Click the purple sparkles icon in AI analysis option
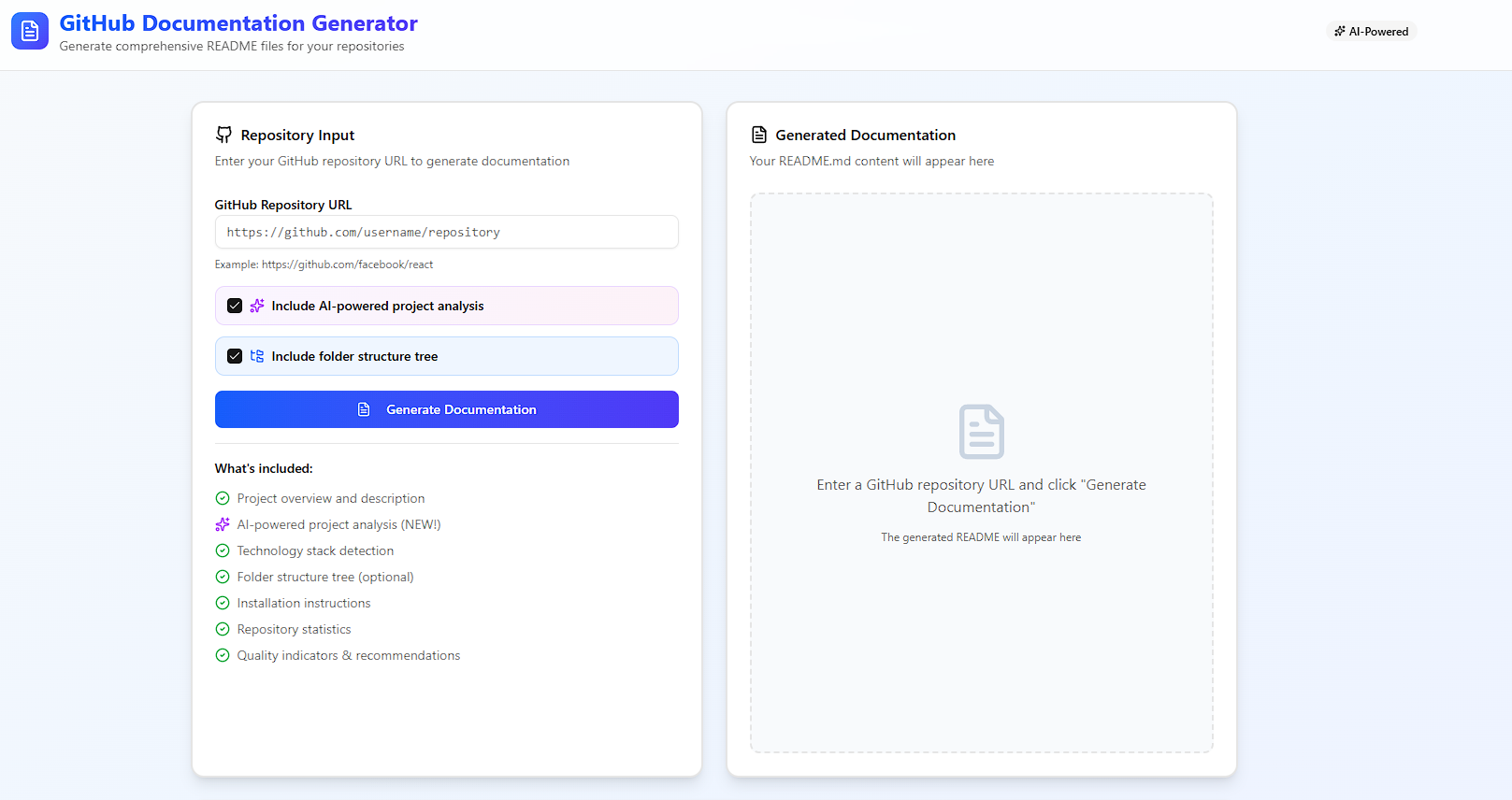 257,306
